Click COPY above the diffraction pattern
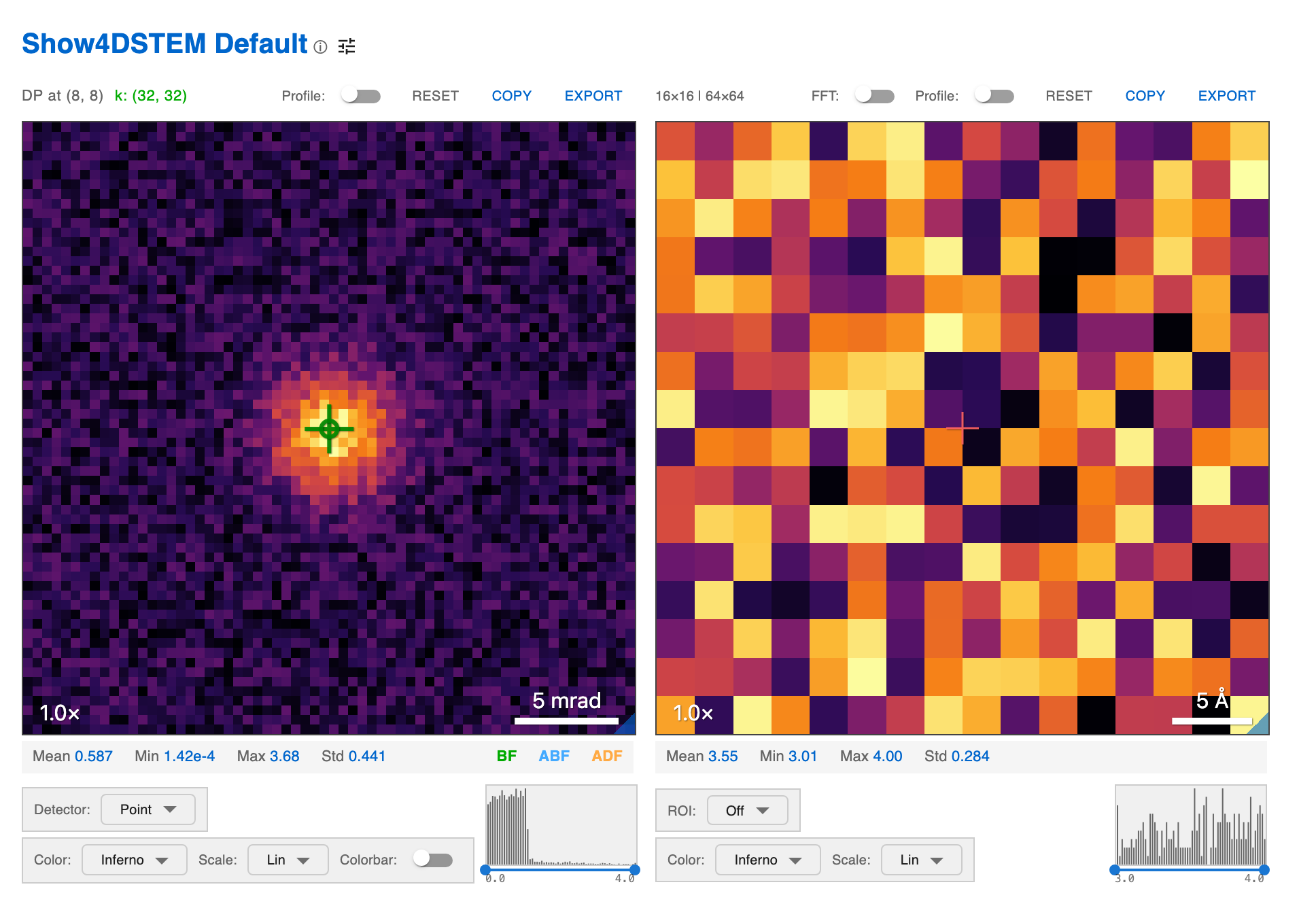This screenshot has width=1316, height=908. 511,96
